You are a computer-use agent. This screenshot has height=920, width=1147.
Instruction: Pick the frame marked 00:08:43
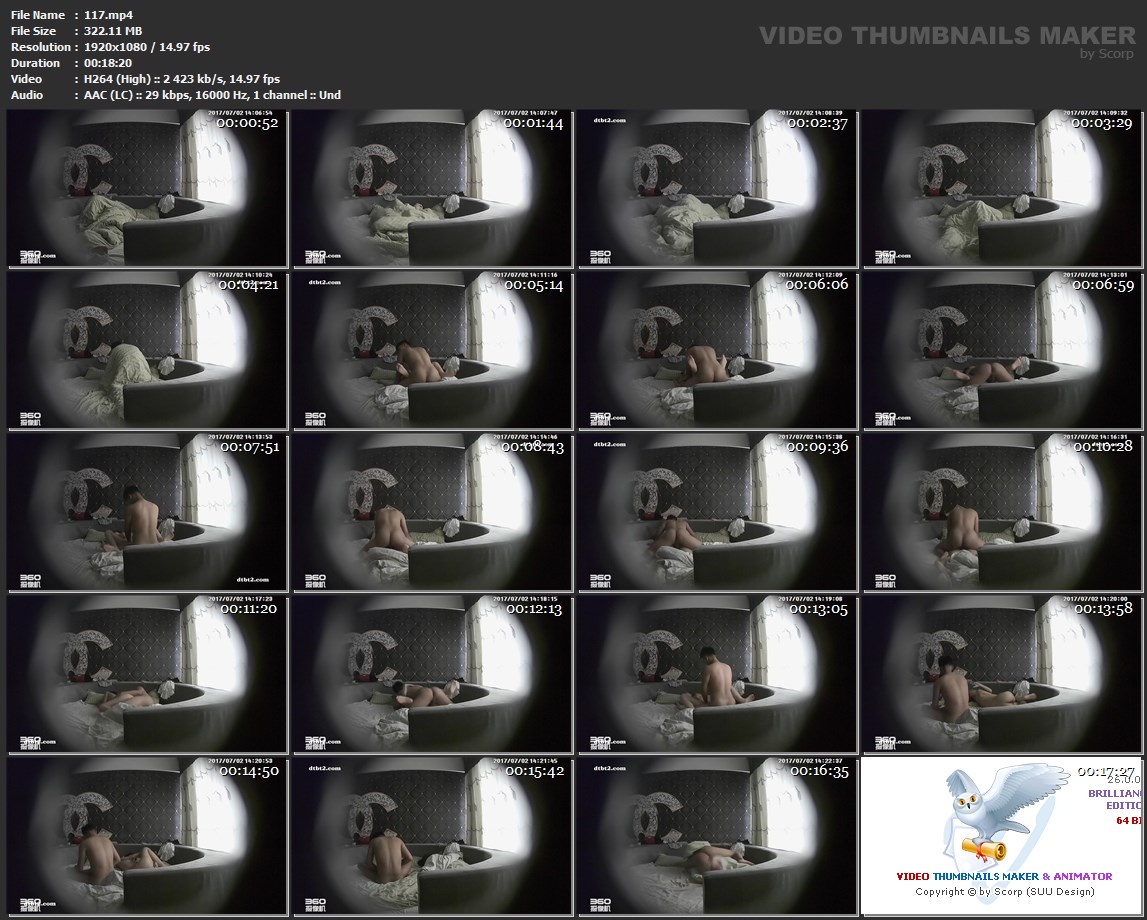coord(432,512)
